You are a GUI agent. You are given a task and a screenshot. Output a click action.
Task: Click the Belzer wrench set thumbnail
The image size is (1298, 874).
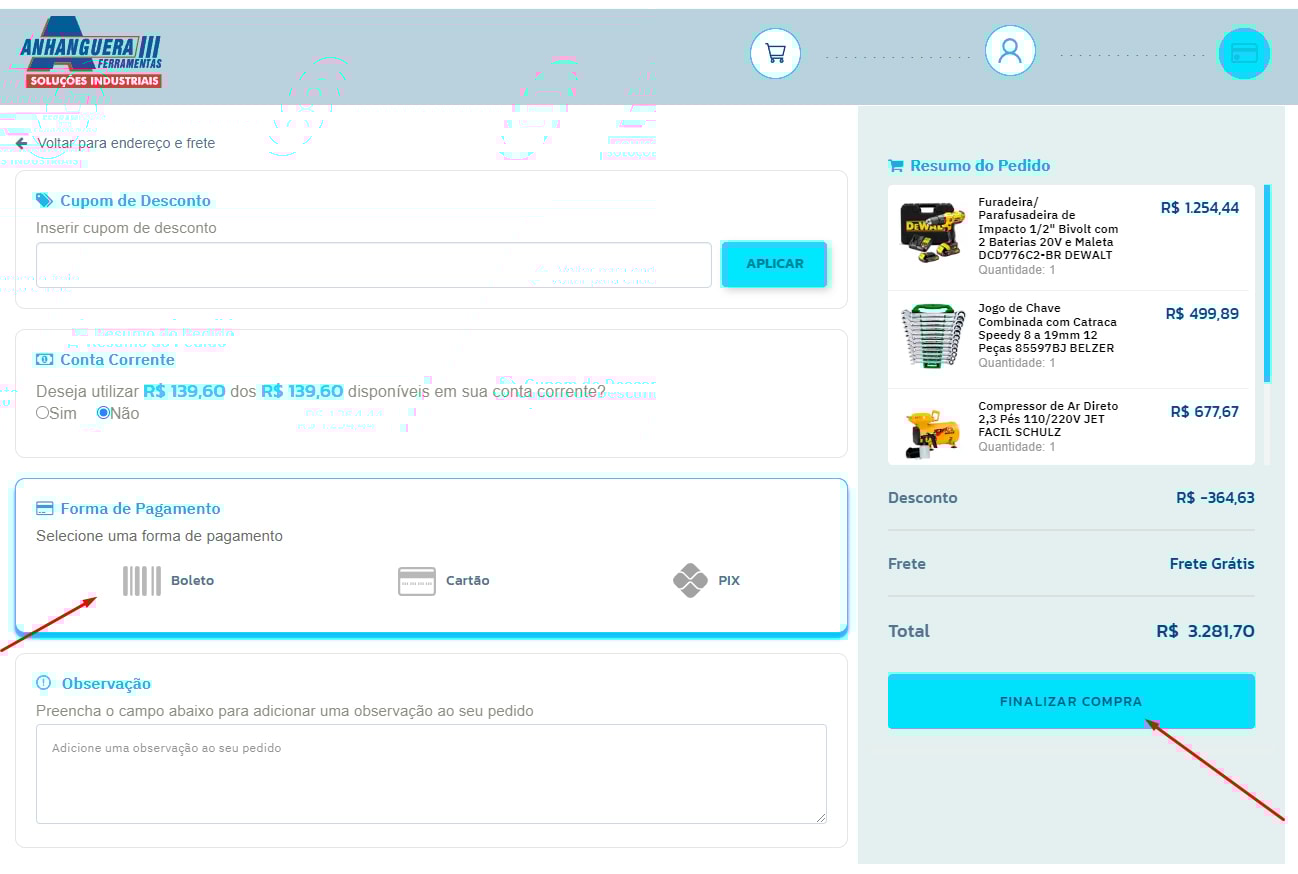pos(931,336)
